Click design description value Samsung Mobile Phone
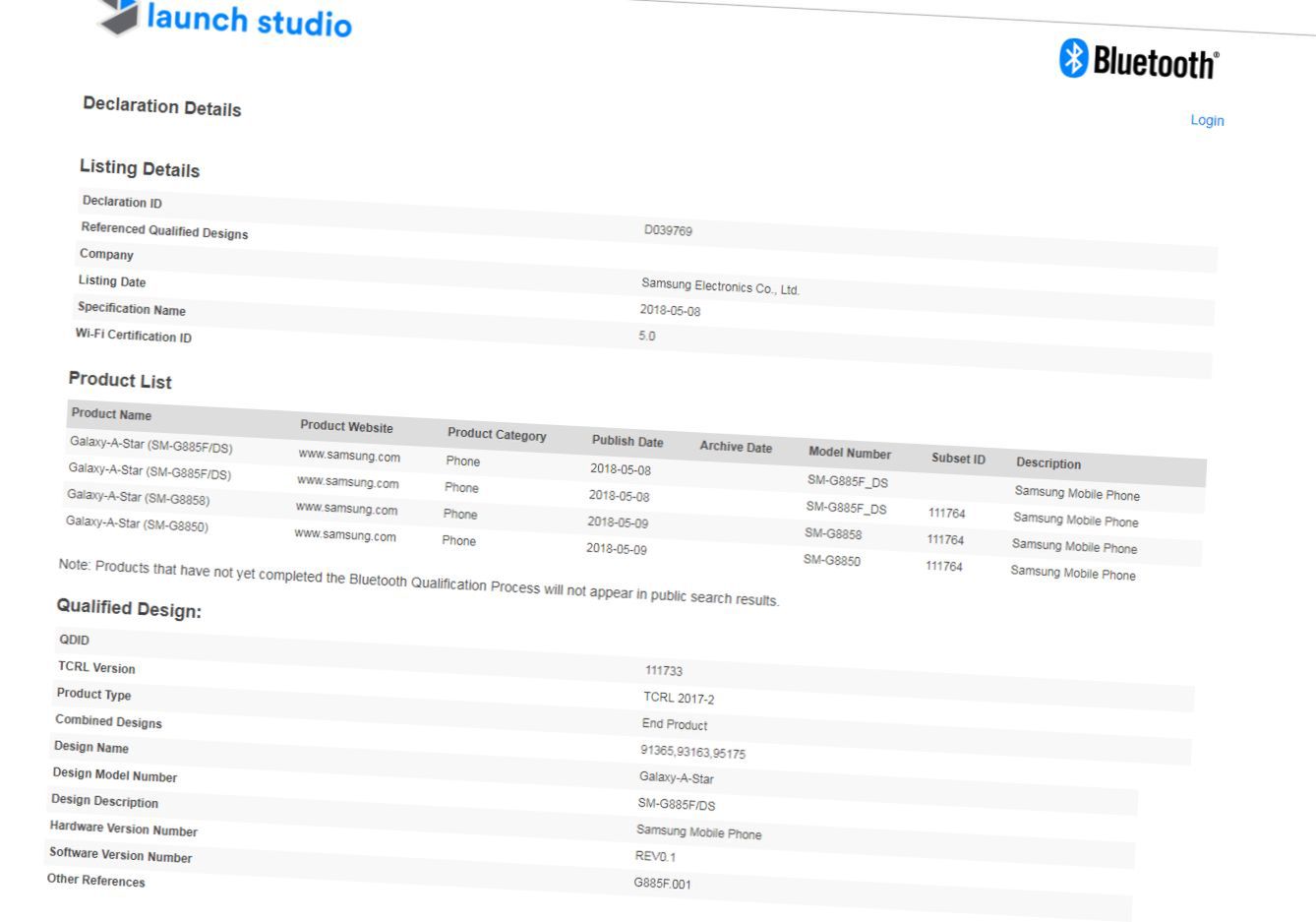This screenshot has width=1316, height=922. tap(698, 831)
